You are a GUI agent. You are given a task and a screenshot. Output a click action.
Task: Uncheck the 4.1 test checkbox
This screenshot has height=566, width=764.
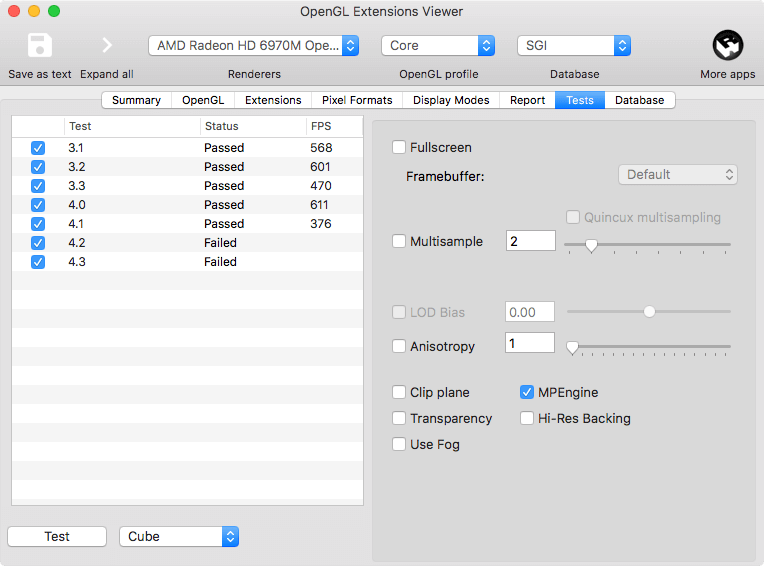[38, 224]
